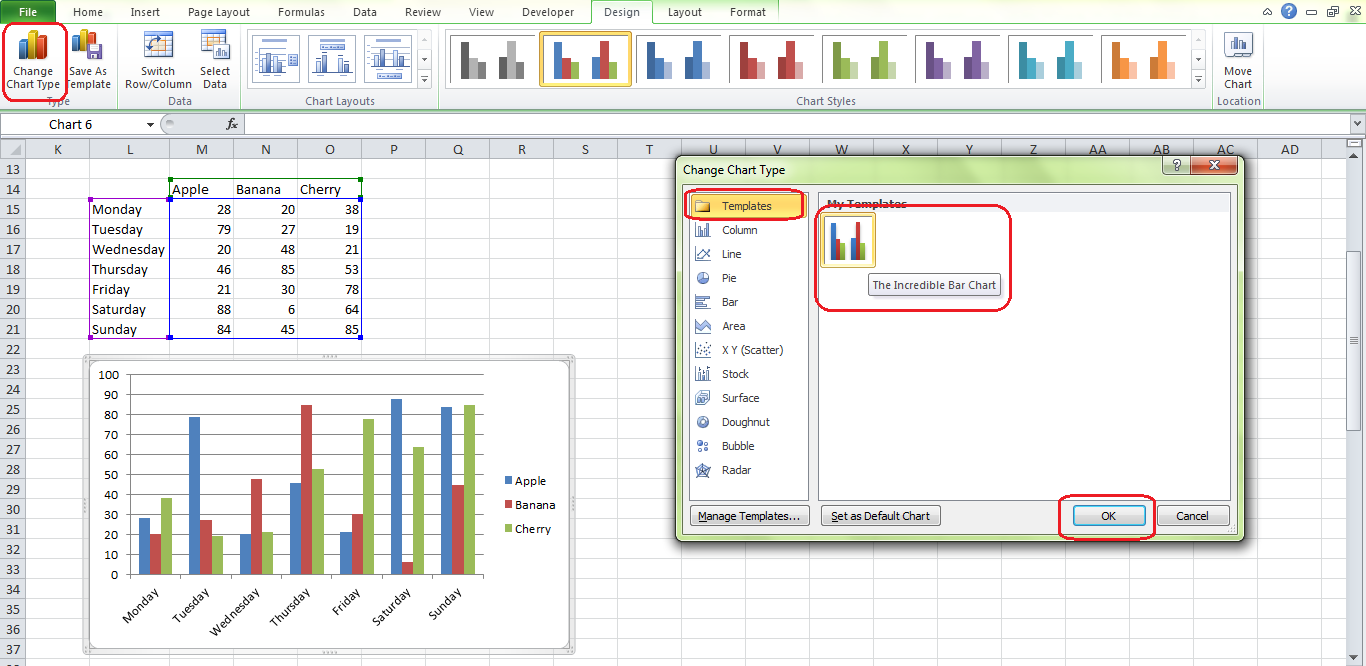Click Manage Templates button
Viewport: 1366px width, 666px height.
pyautogui.click(x=749, y=515)
